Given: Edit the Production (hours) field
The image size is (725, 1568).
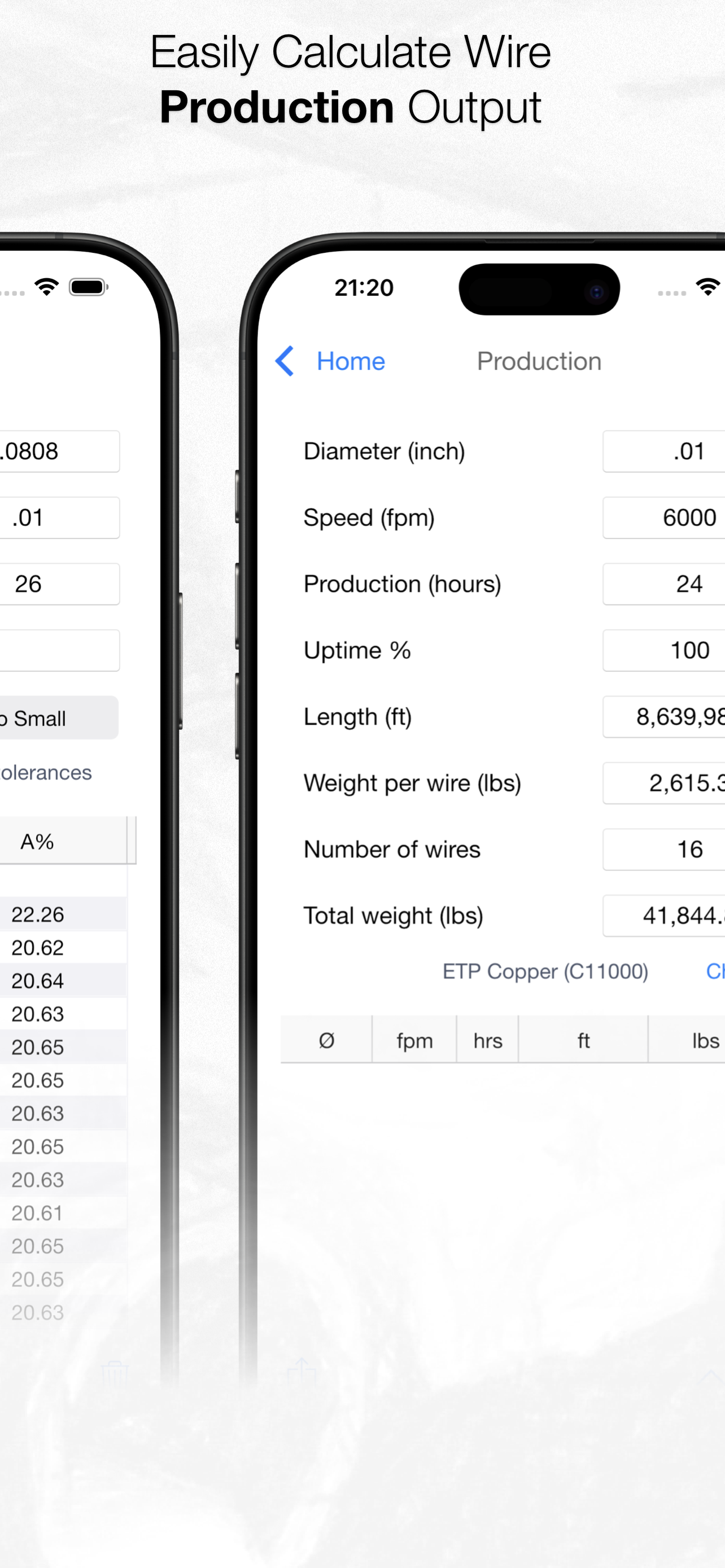Looking at the screenshot, I should pyautogui.click(x=663, y=584).
